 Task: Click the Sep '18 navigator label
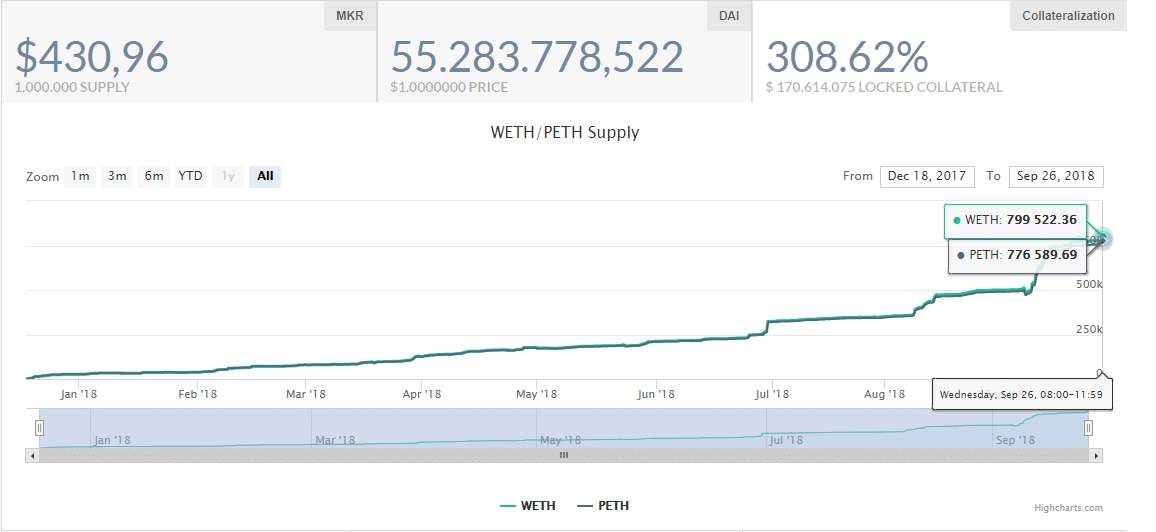[x=1015, y=440]
